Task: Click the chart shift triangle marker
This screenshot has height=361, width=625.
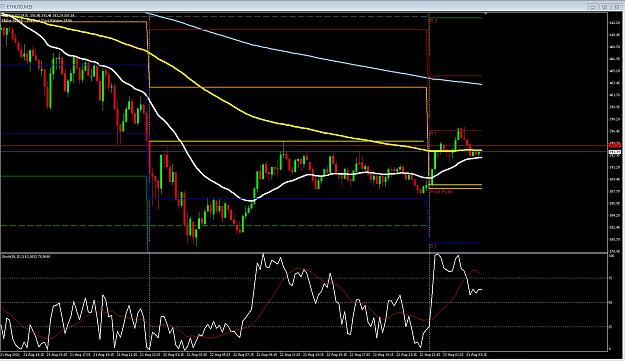Action: 485,14
